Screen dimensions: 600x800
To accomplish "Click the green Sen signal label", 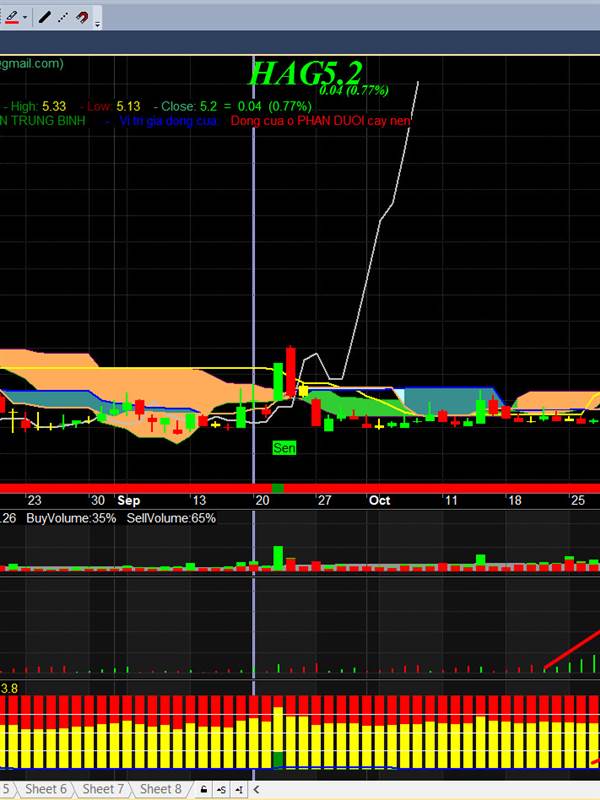I will click(284, 447).
